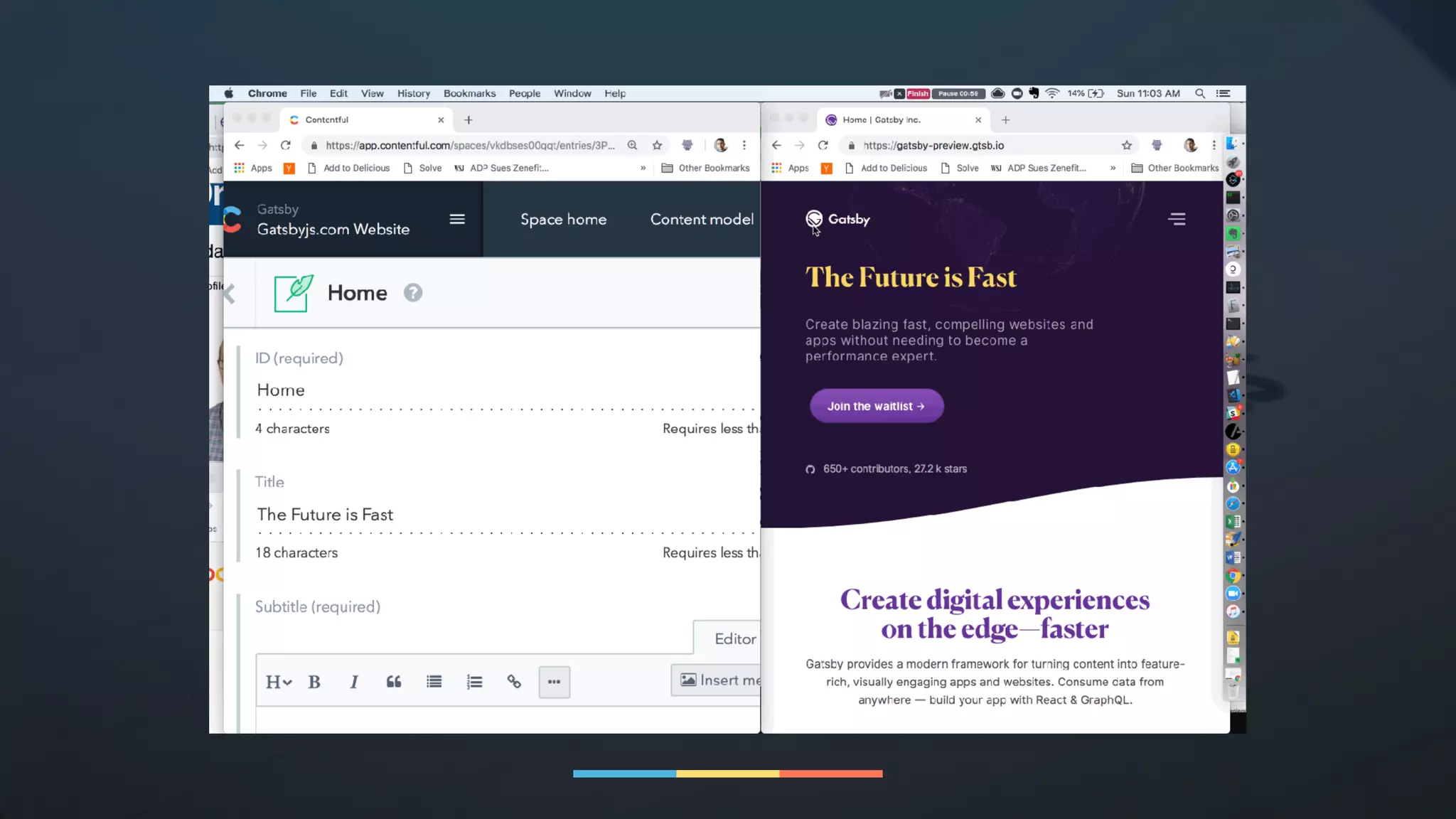Viewport: 1456px width, 819px height.
Task: Open Contentful space hamburger menu
Action: coord(457,219)
